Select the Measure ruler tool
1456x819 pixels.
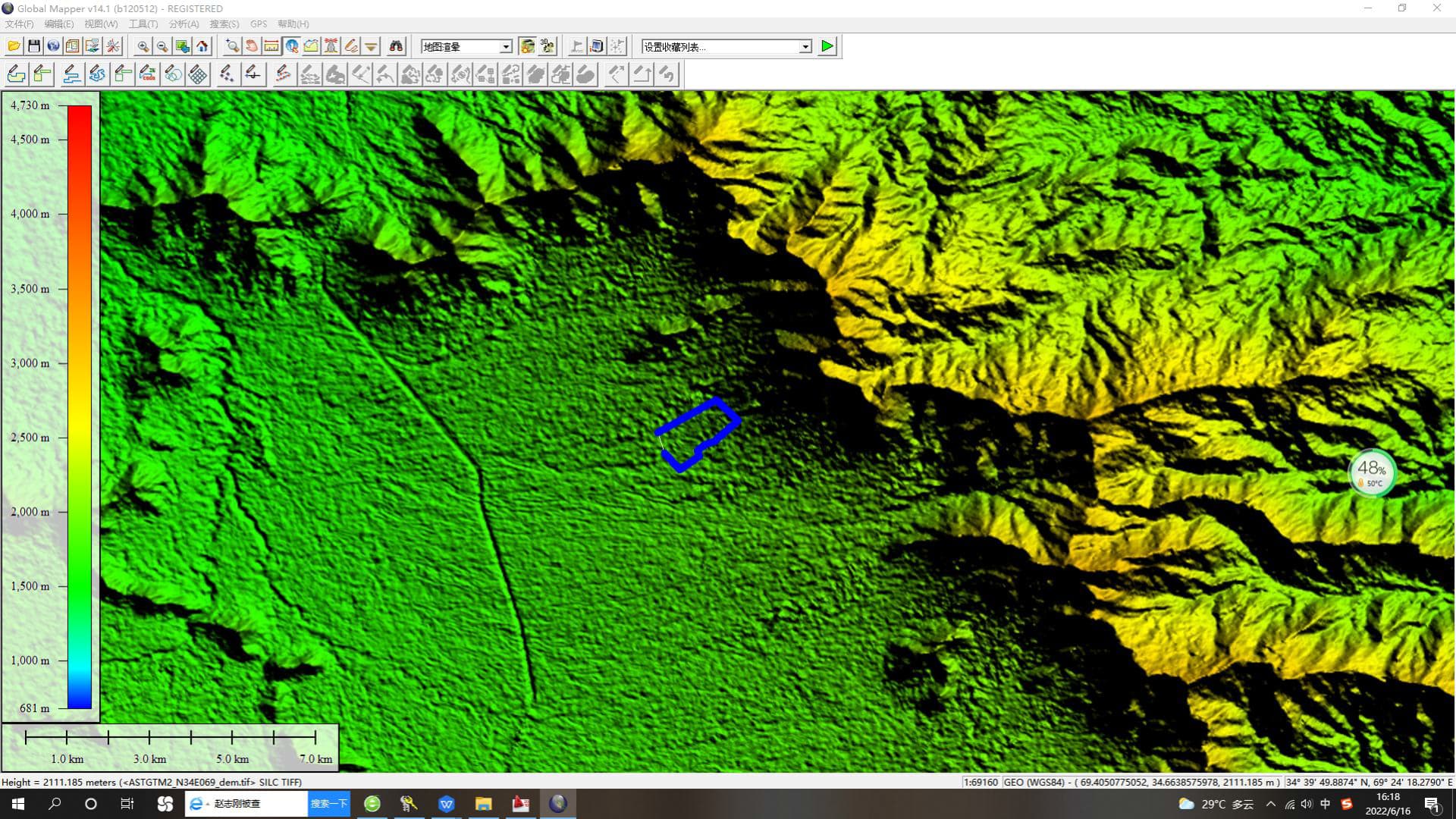(x=271, y=46)
